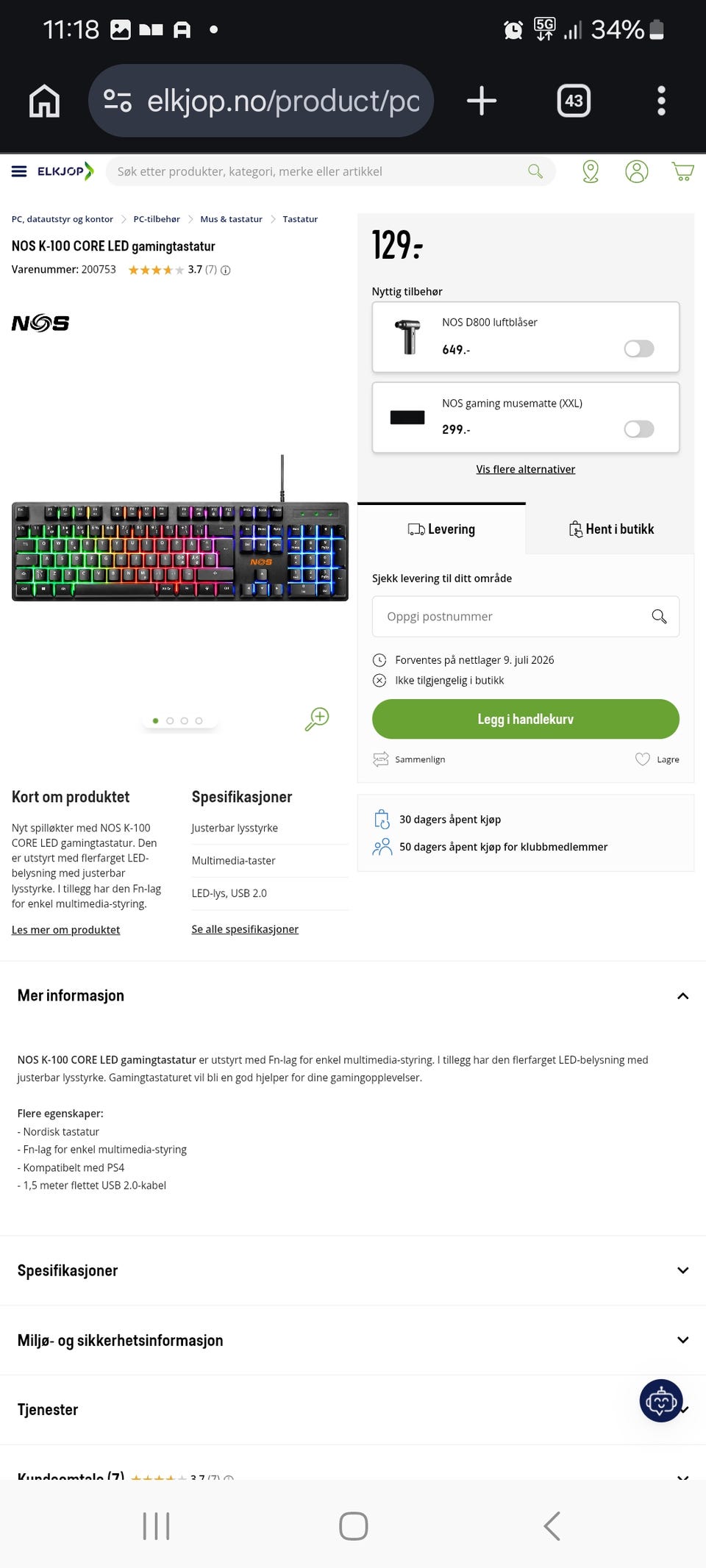Save product with the heart Lagre toggle
The width and height of the screenshot is (706, 1568).
click(641, 759)
